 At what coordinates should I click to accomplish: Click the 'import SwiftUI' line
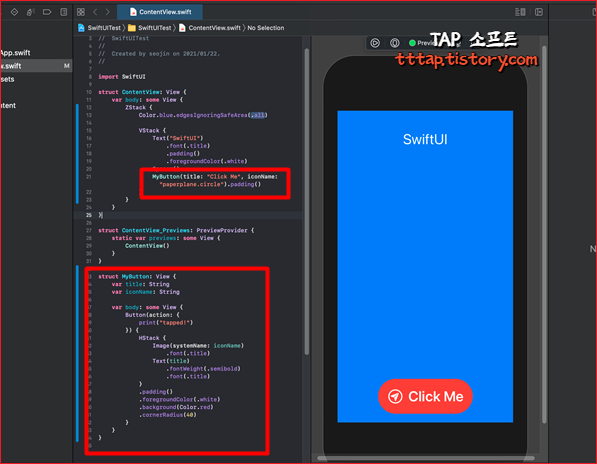point(122,77)
